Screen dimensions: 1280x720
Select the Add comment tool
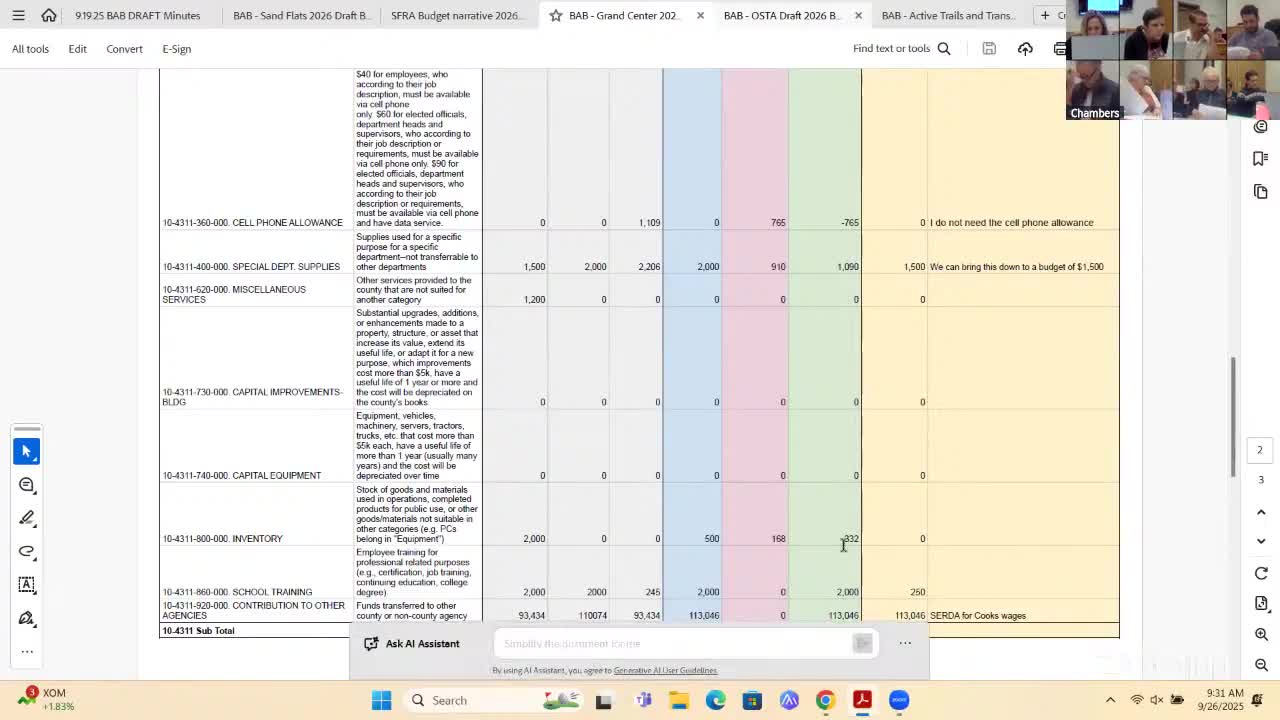pos(27,485)
